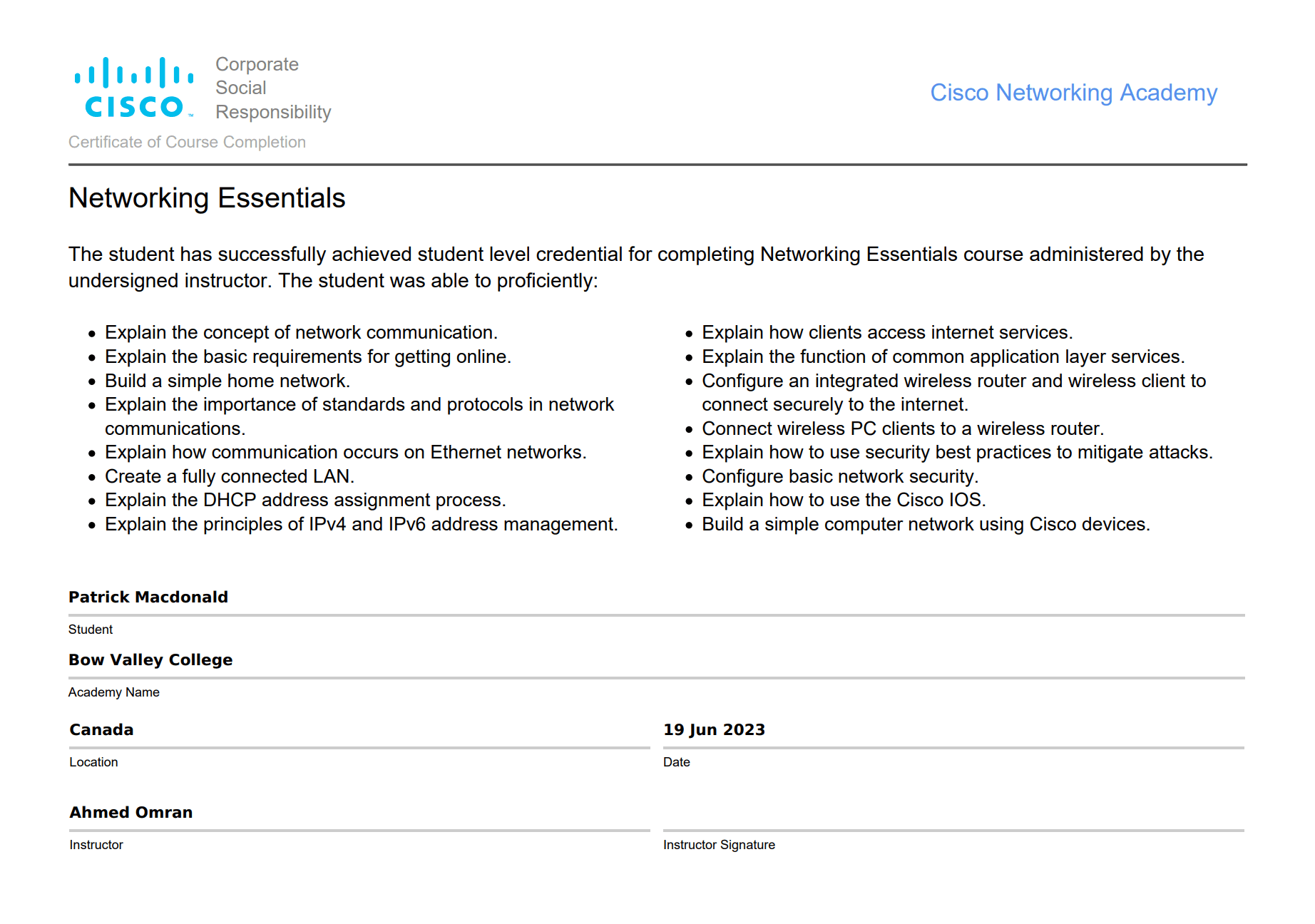Select the Bow Valley College academy name
Screen dimensions: 1315x924
(x=150, y=659)
